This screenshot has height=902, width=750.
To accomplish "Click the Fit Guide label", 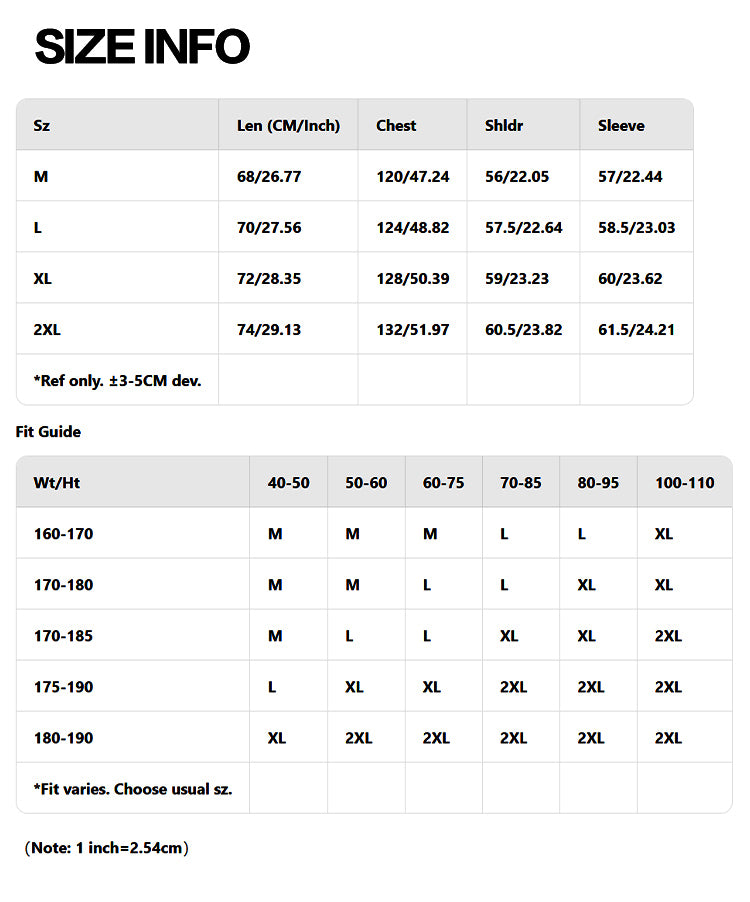I will click(x=48, y=432).
